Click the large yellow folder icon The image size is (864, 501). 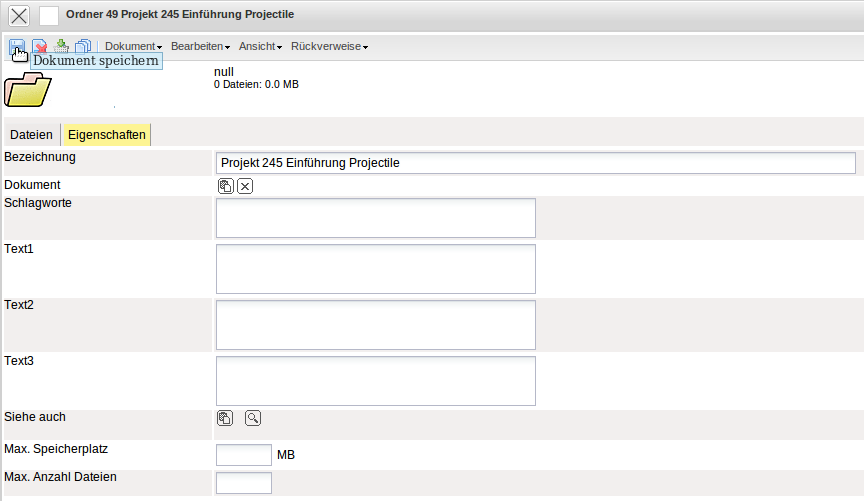point(27,88)
